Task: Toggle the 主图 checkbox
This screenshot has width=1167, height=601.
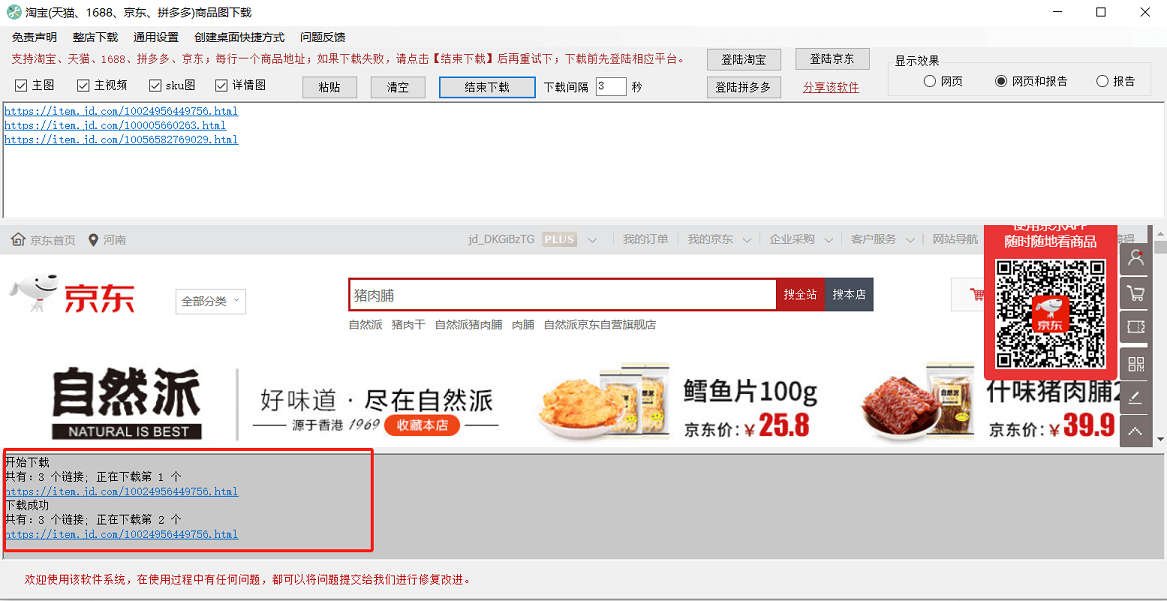Action: point(21,86)
